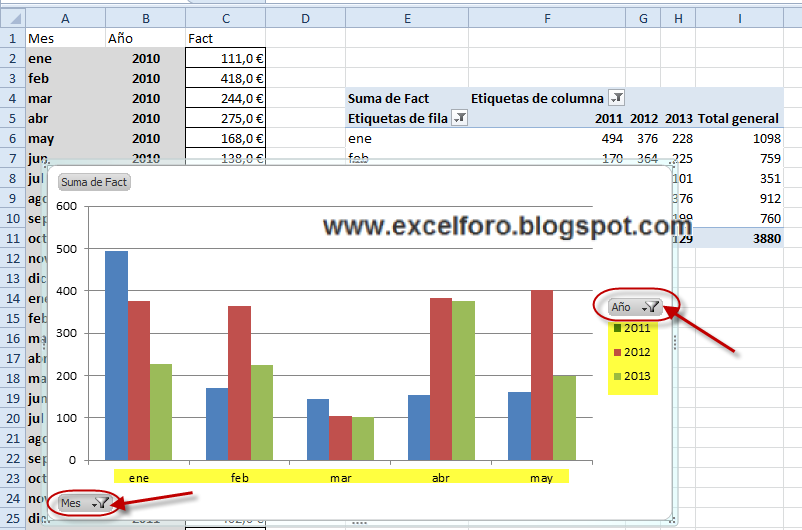Select column G header
This screenshot has width=802, height=530.
[643, 18]
